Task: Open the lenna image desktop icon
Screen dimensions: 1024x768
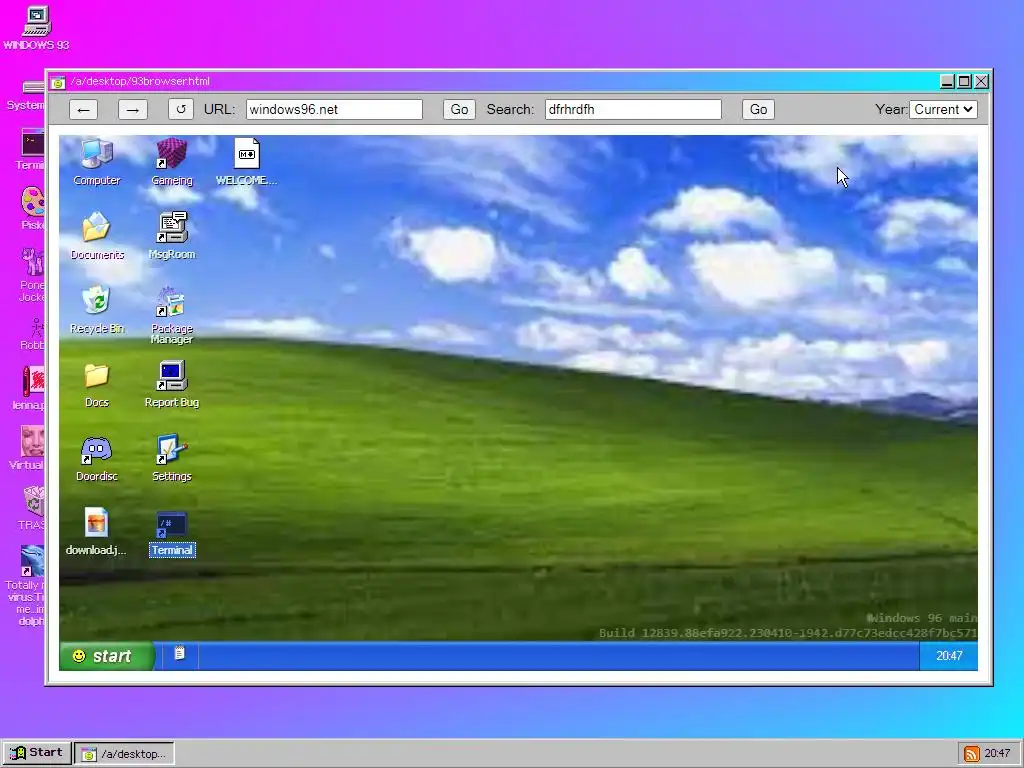Action: coord(29,388)
